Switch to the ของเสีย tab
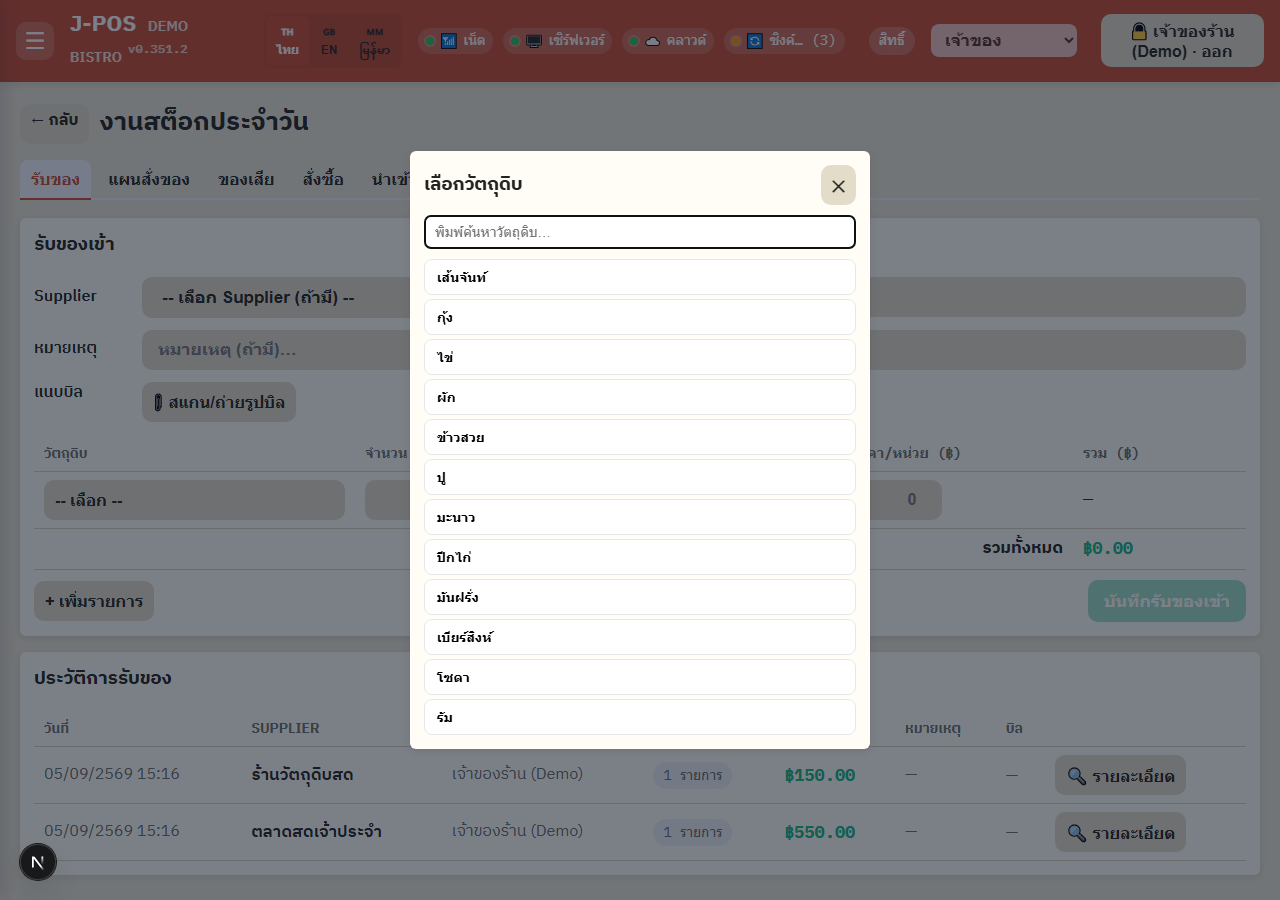 (246, 180)
